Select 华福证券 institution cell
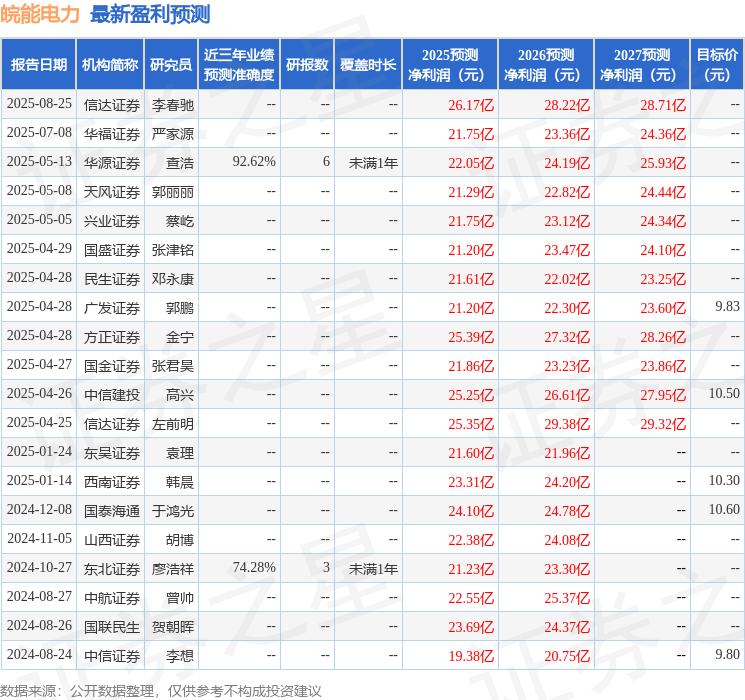 pyautogui.click(x=112, y=134)
